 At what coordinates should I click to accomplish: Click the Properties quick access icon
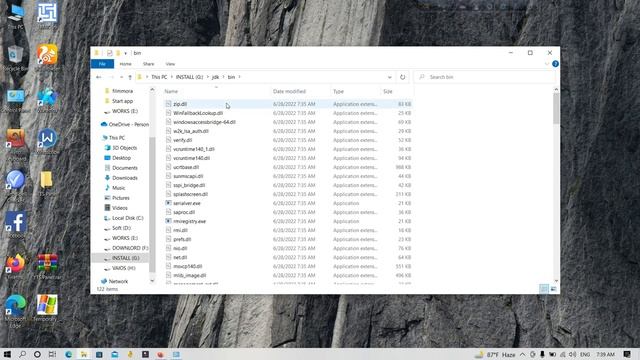point(109,53)
